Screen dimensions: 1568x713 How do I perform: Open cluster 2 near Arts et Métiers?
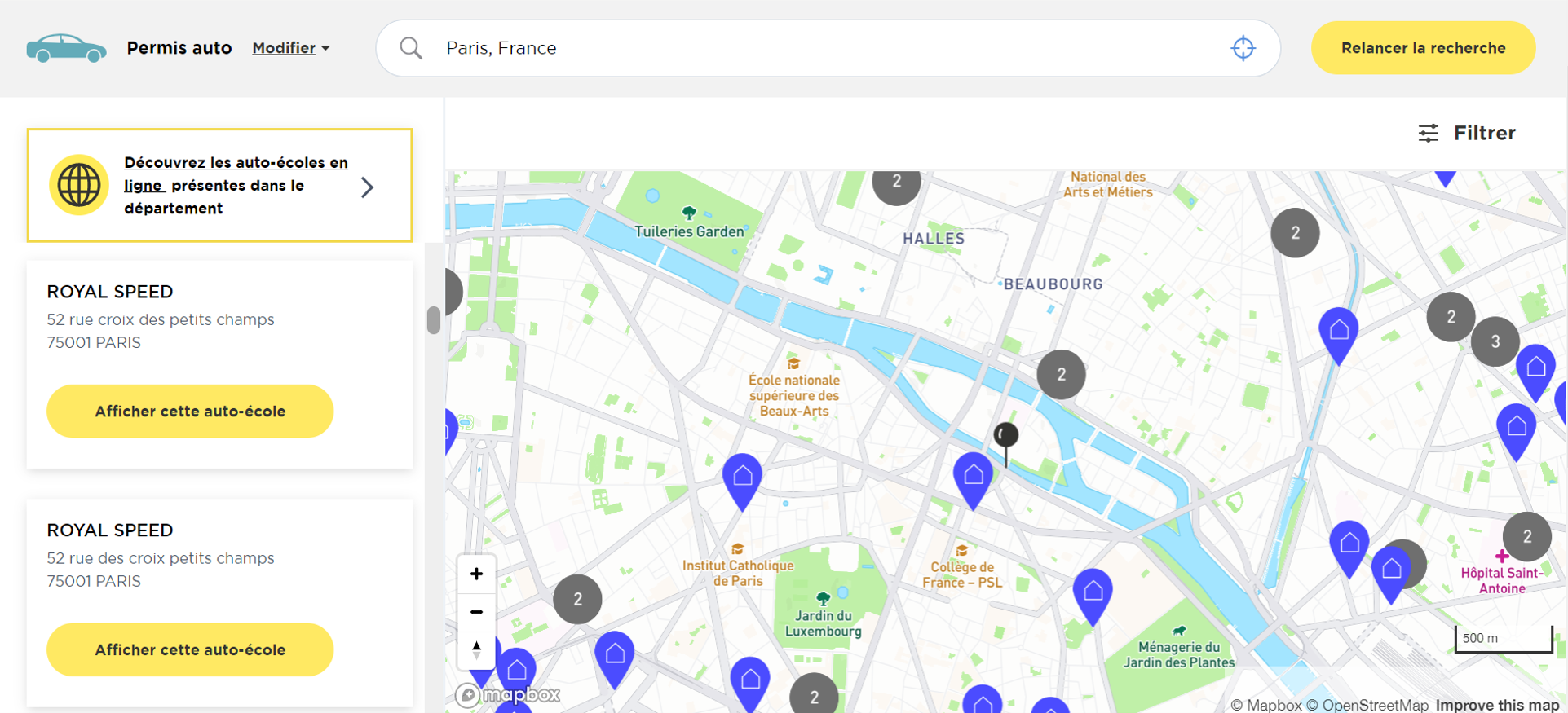tap(1295, 233)
